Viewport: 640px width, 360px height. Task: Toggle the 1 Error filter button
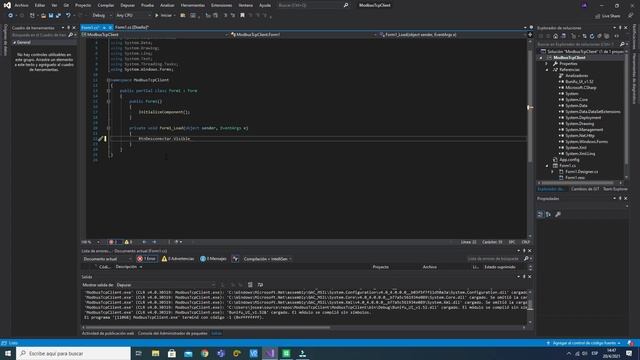(x=147, y=259)
